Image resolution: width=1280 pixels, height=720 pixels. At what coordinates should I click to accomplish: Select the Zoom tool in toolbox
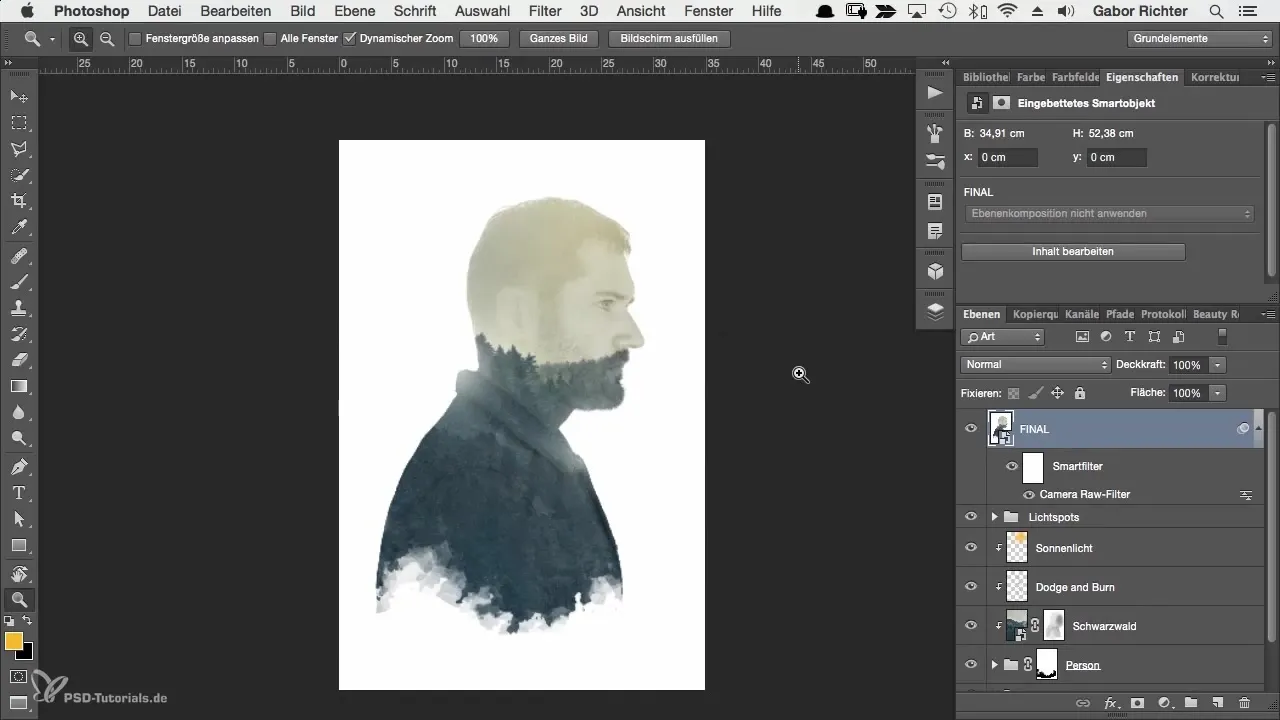click(19, 600)
